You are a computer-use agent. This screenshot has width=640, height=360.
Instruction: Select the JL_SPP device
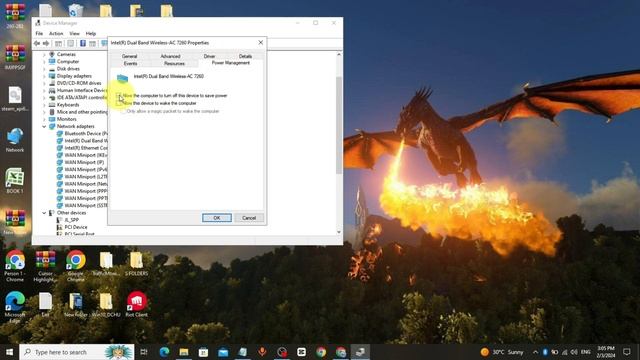click(67, 220)
